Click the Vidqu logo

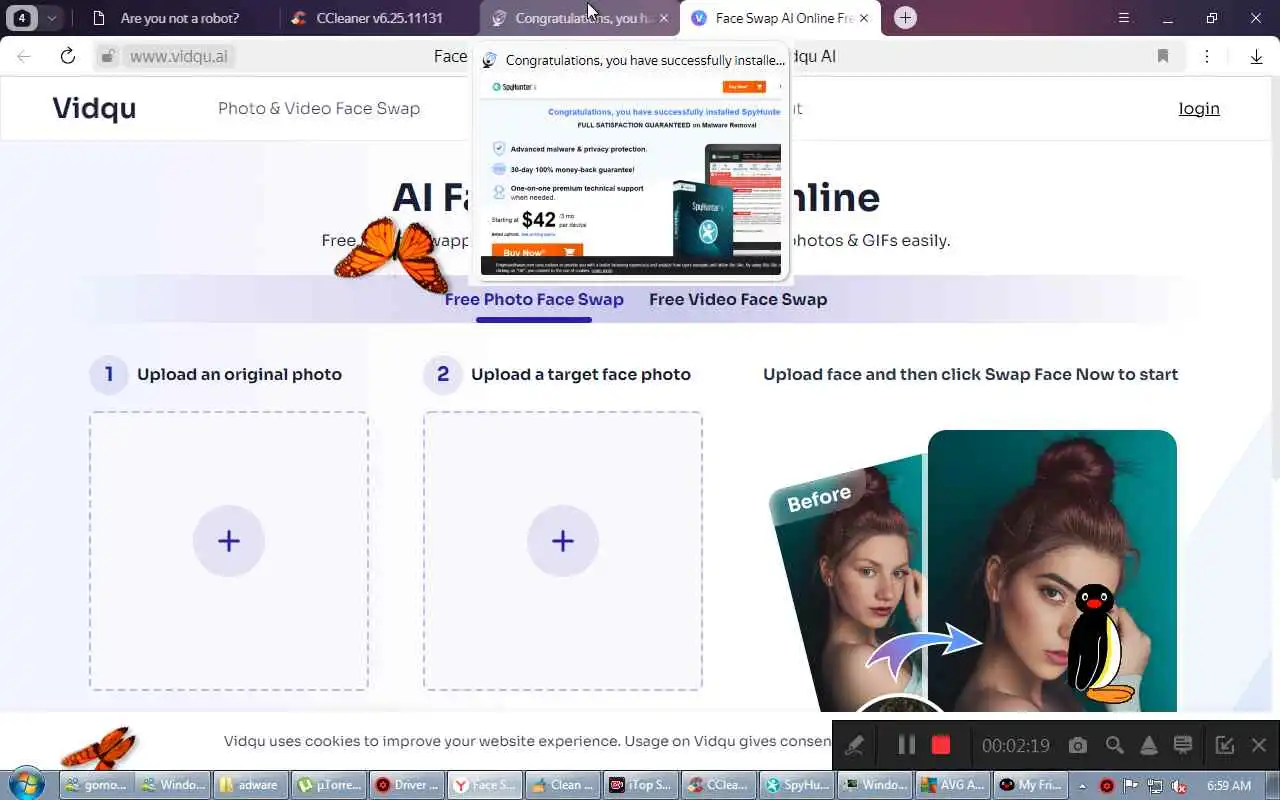point(94,108)
